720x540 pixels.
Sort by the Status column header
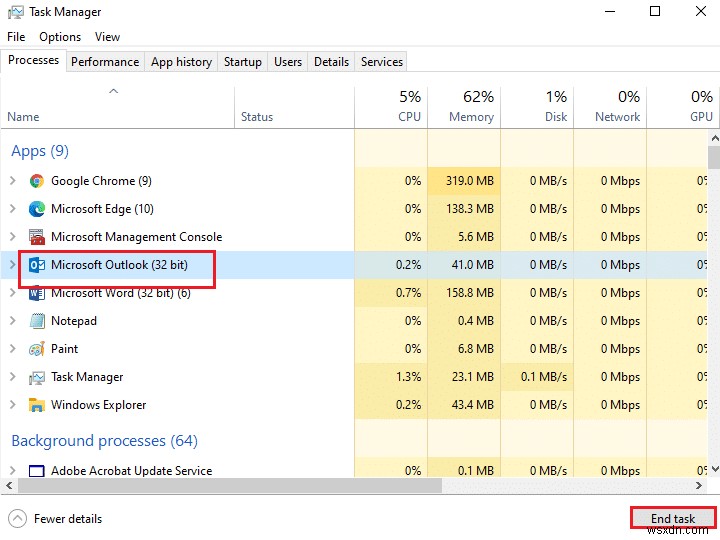coord(294,107)
